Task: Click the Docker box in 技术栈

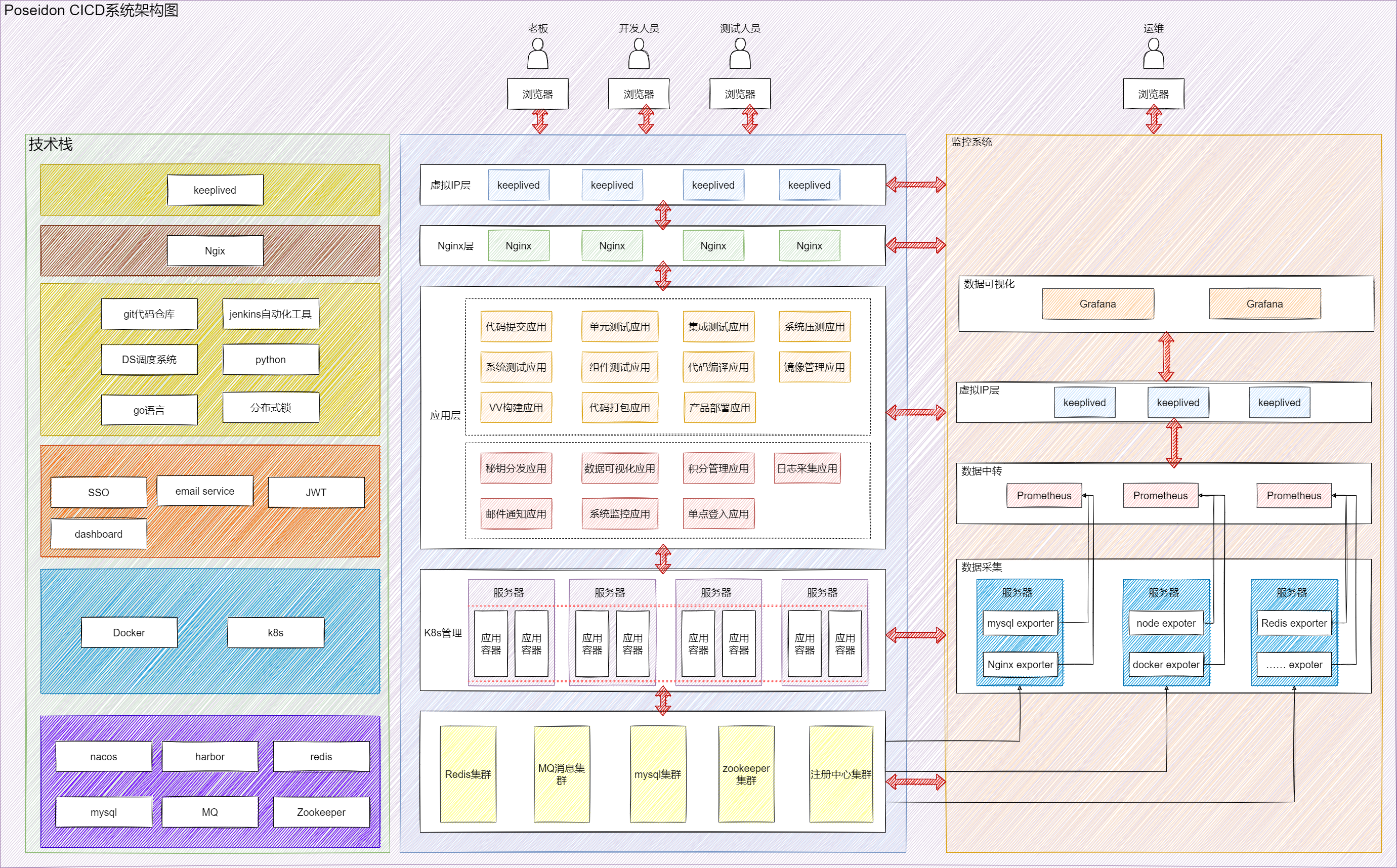Action: (x=129, y=633)
